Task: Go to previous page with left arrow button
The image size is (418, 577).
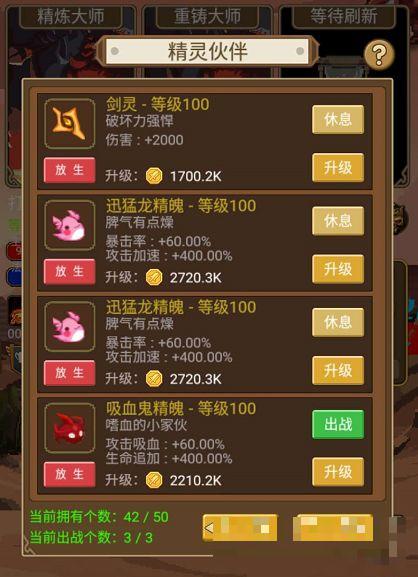Action: (240, 528)
